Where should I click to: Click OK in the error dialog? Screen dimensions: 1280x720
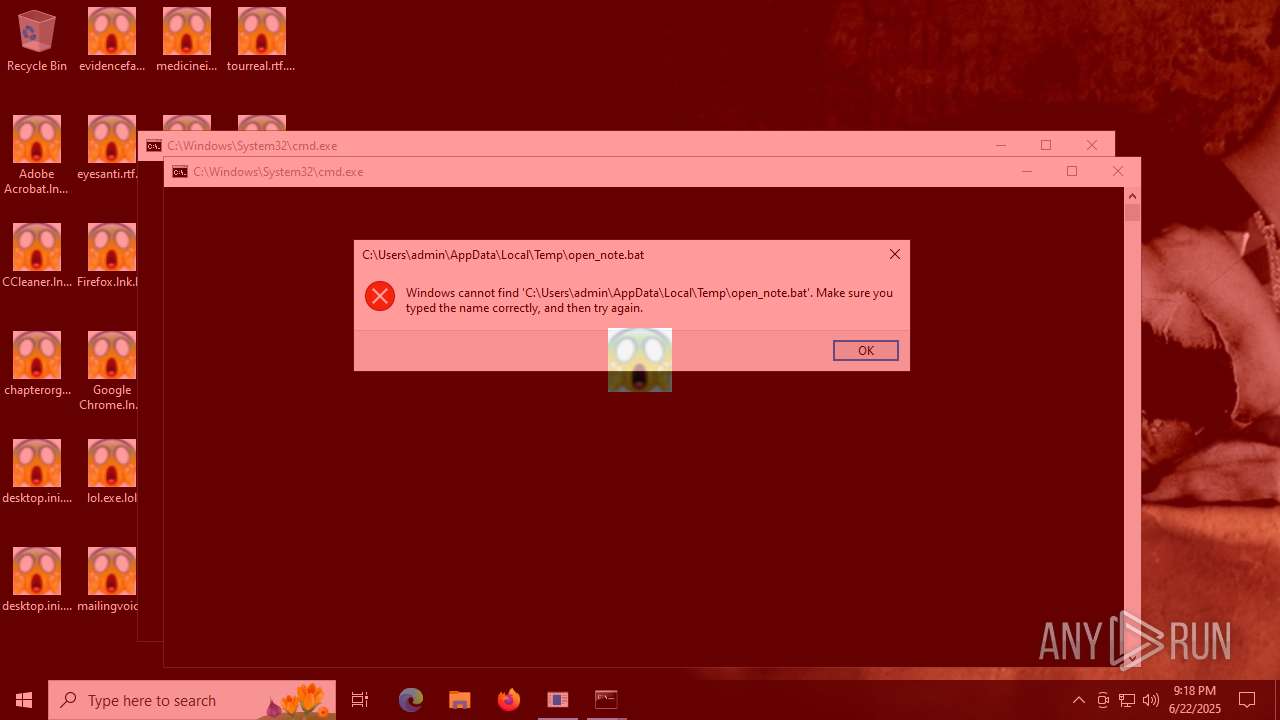866,350
